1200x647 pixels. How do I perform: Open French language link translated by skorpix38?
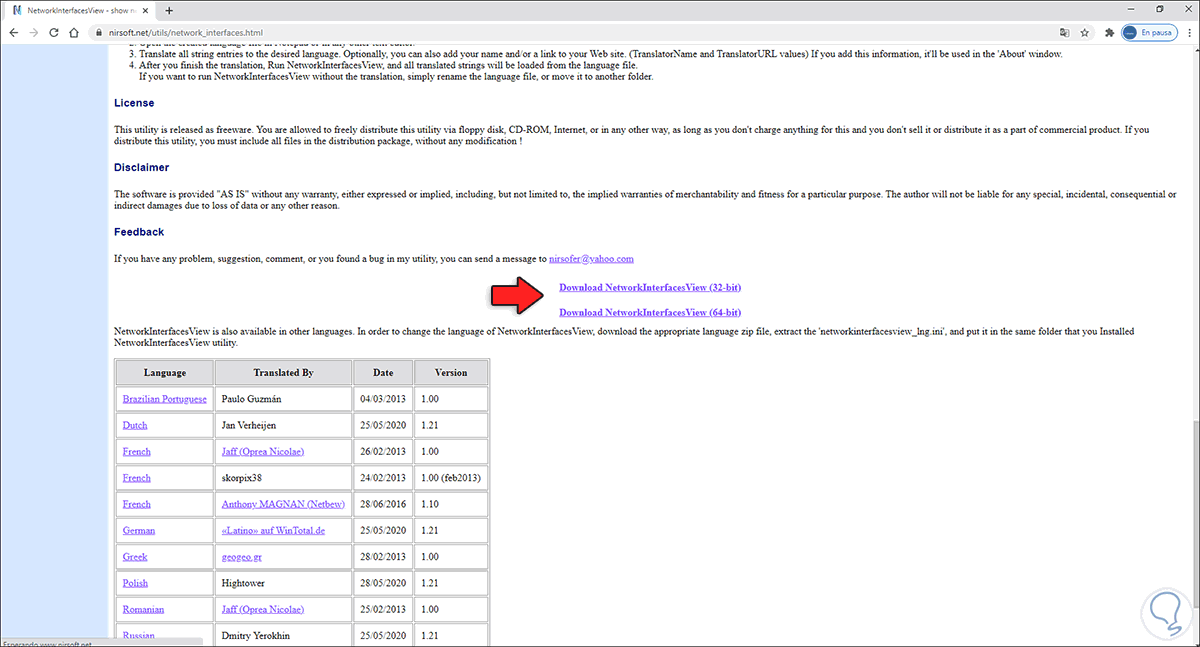137,478
